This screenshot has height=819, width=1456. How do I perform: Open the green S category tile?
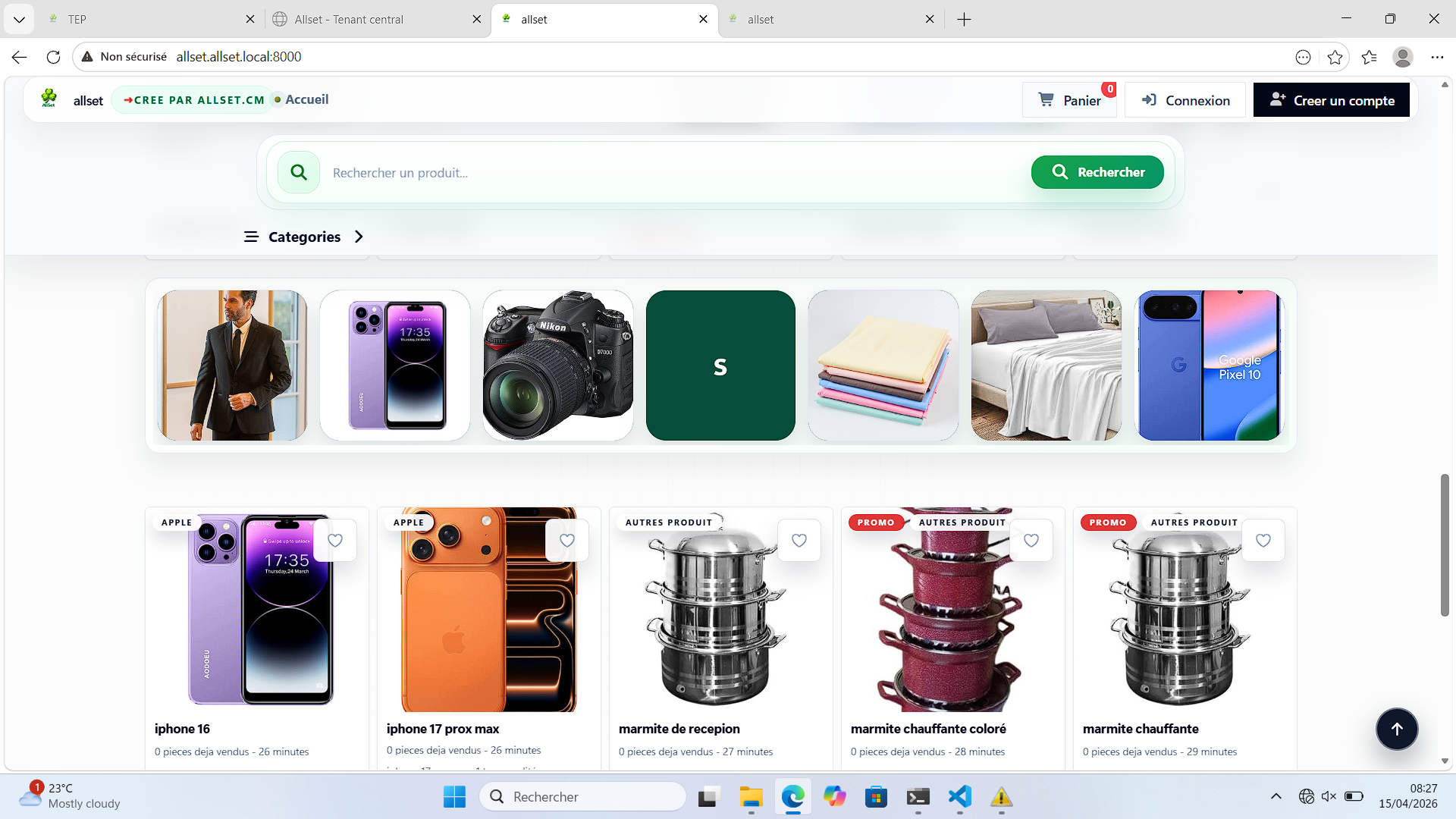click(720, 366)
